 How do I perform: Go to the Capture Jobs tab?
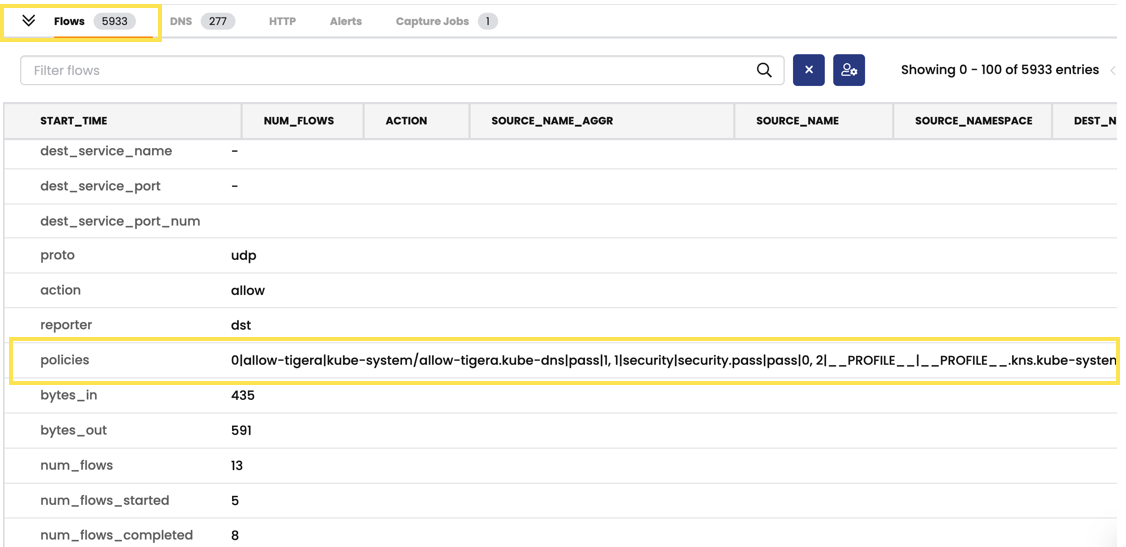tap(432, 21)
